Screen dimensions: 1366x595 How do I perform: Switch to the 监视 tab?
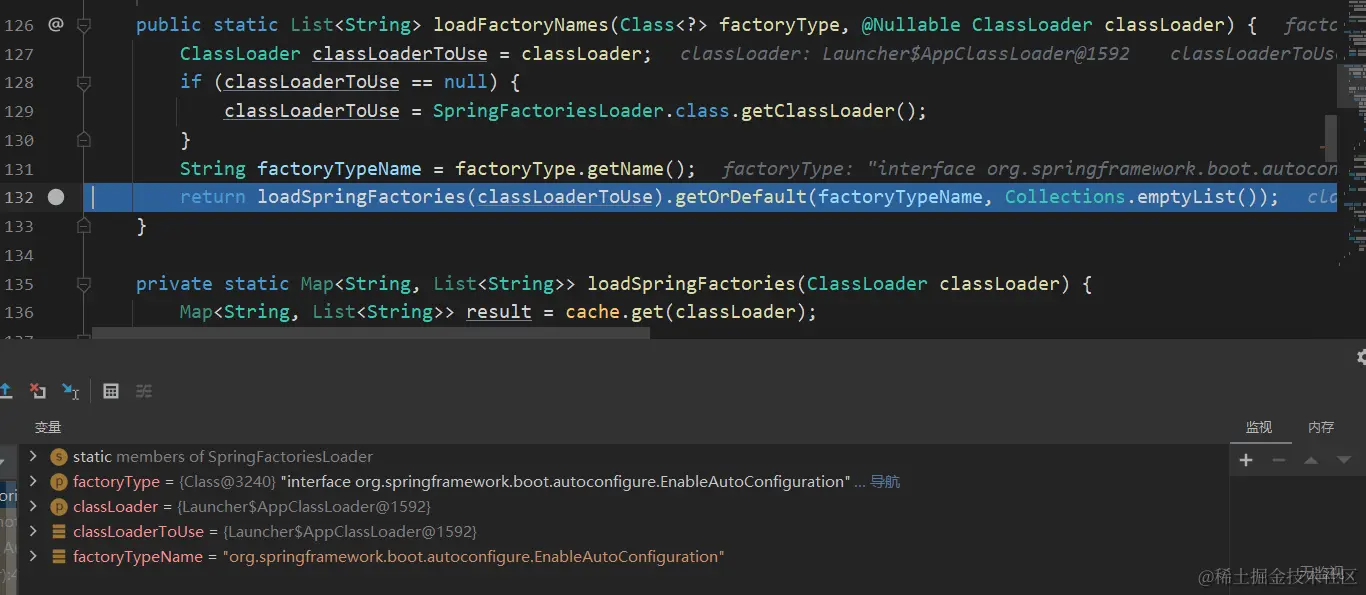click(x=1259, y=427)
